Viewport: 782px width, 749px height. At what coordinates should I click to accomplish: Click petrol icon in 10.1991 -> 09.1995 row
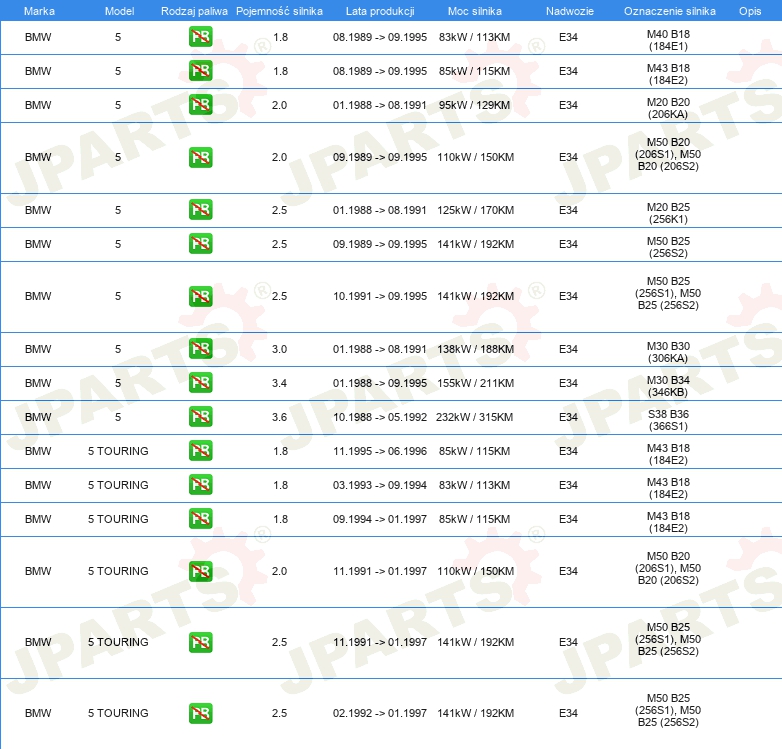point(200,296)
